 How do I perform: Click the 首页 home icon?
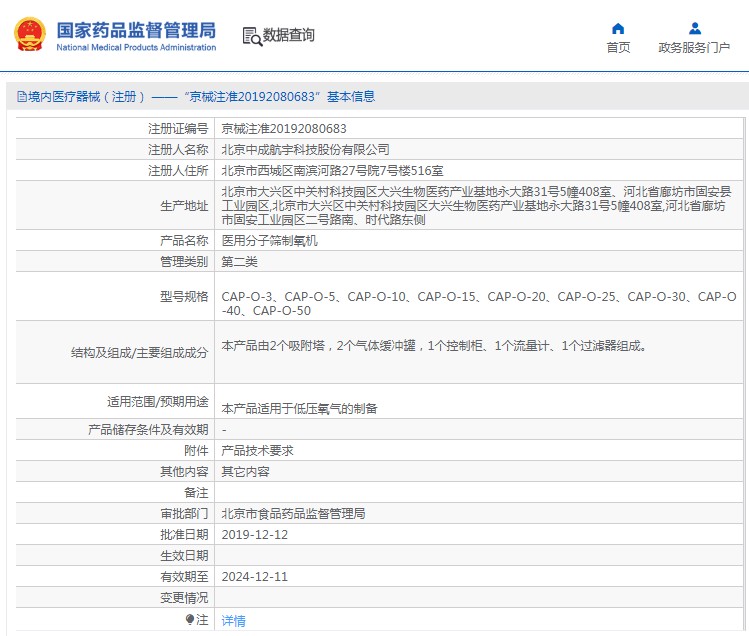[x=618, y=29]
